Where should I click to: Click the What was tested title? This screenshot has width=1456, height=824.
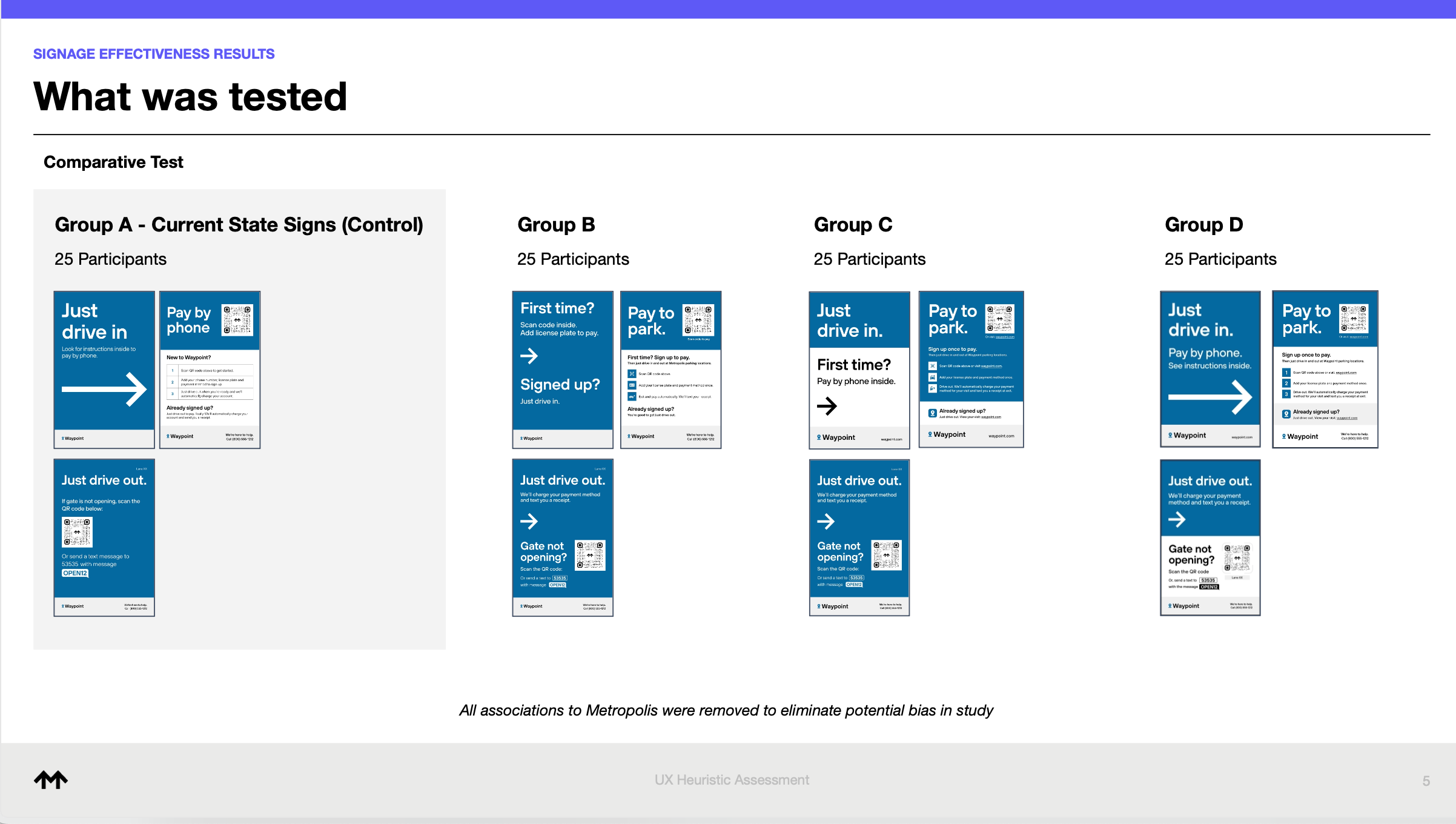coord(190,97)
